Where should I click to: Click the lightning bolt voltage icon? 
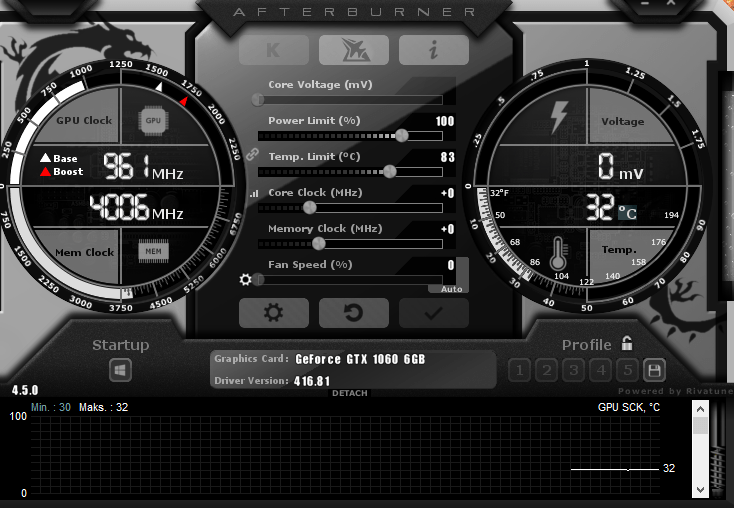coord(559,117)
